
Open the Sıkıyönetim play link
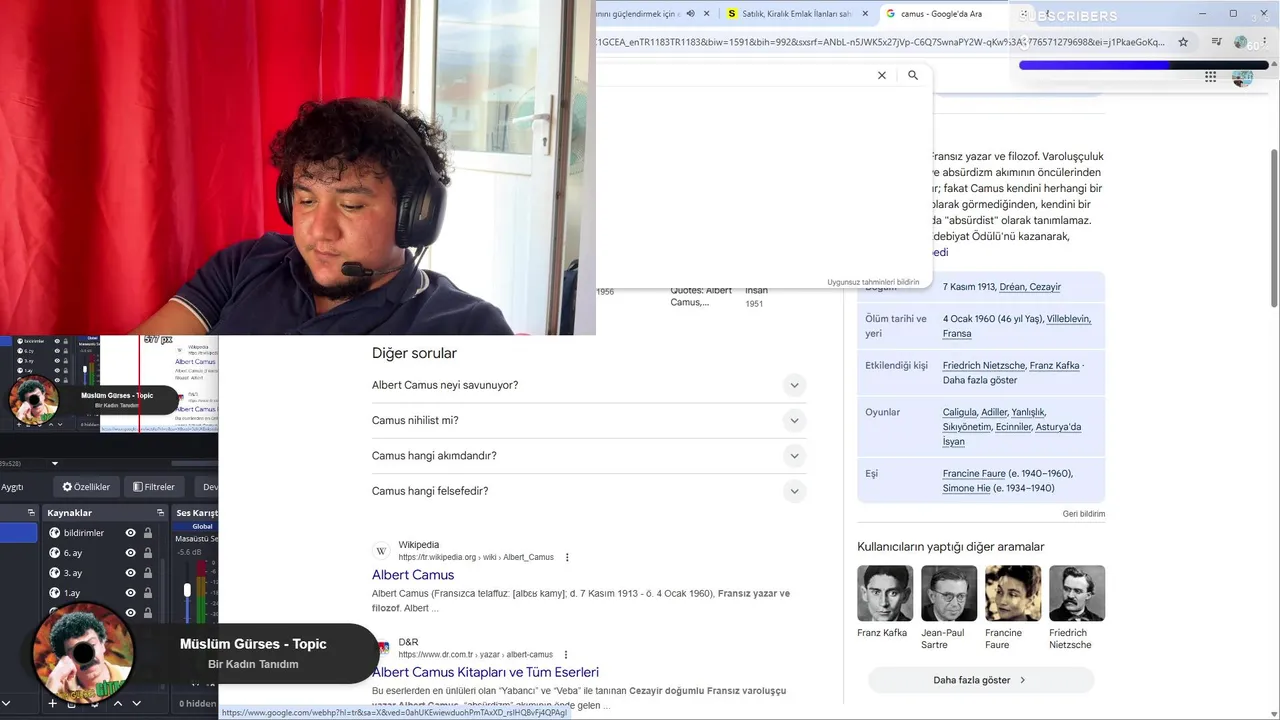pyautogui.click(x=967, y=427)
